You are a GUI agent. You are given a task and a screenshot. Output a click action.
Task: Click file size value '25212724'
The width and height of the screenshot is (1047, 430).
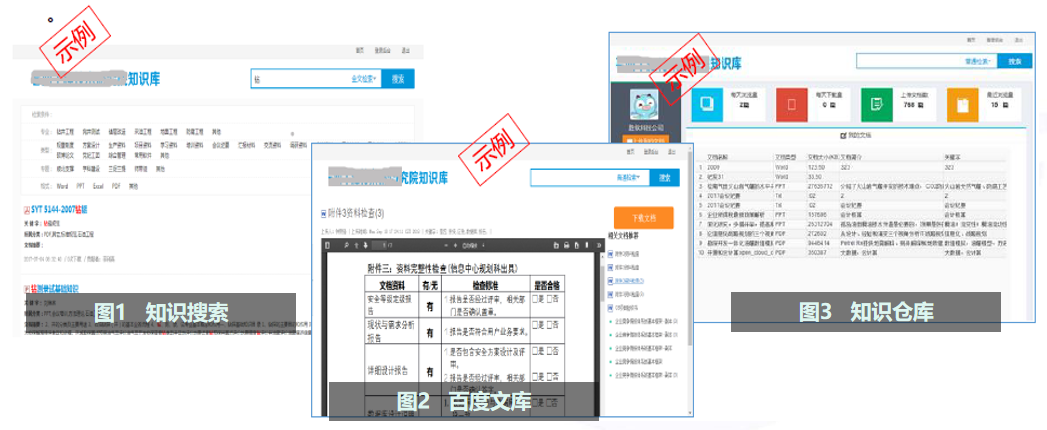[822, 226]
